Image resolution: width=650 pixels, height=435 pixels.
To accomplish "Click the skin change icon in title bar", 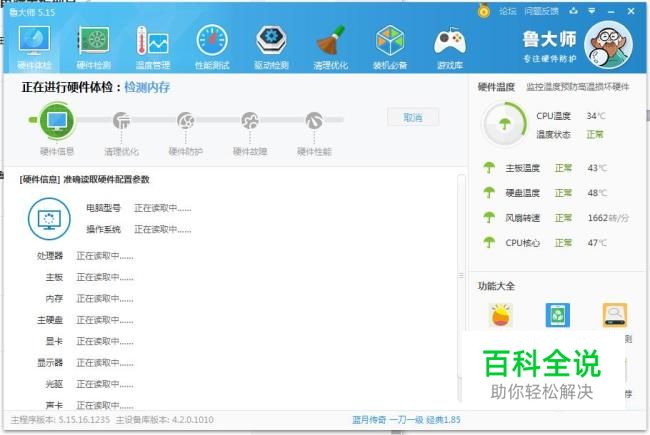I will point(574,11).
